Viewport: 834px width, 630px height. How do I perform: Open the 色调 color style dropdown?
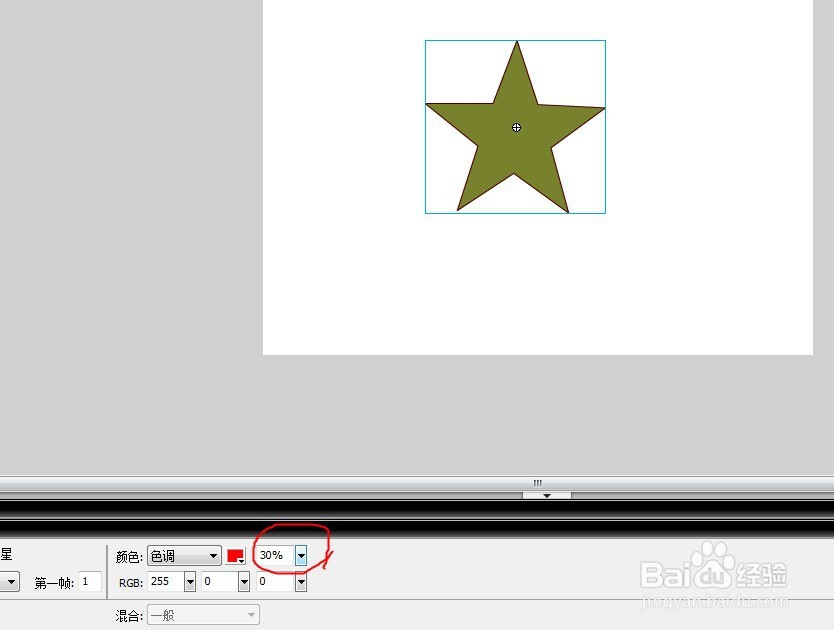coord(184,556)
